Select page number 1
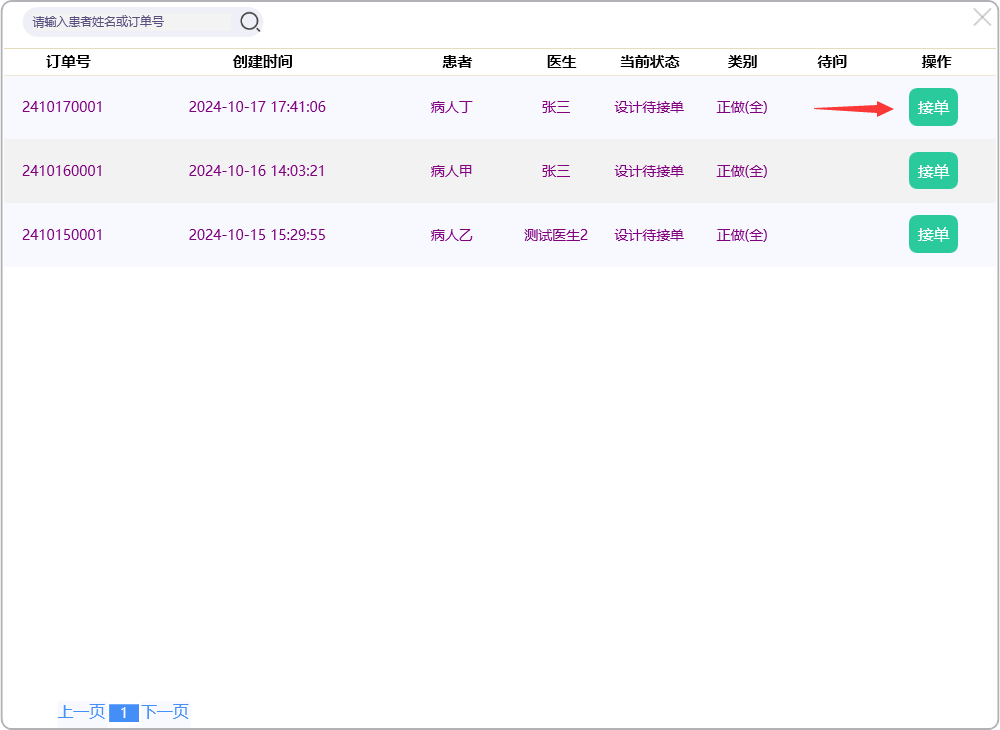Image resolution: width=1000 pixels, height=730 pixels. coord(123,713)
